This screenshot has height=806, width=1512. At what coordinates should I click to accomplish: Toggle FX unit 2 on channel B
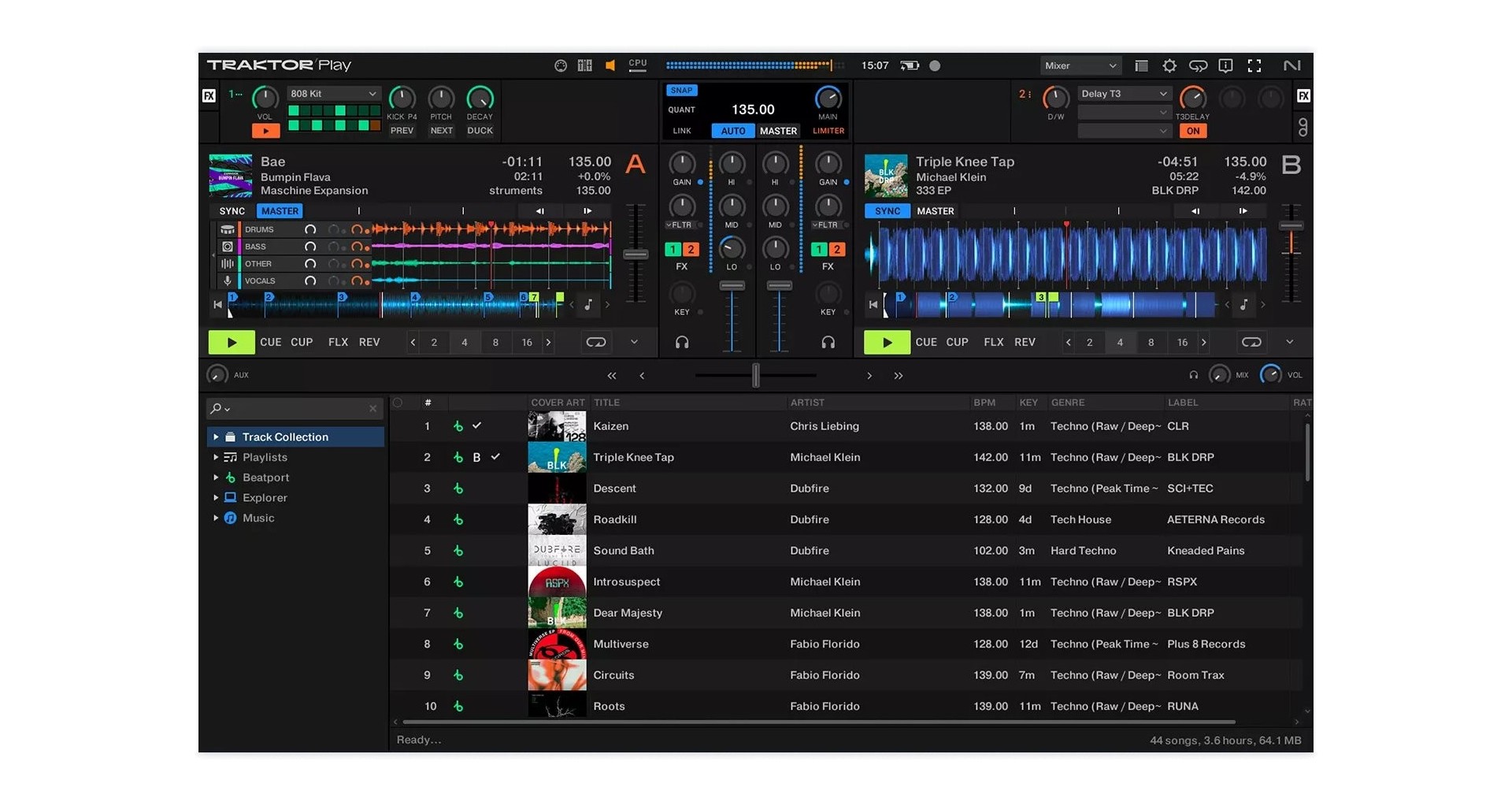click(837, 249)
